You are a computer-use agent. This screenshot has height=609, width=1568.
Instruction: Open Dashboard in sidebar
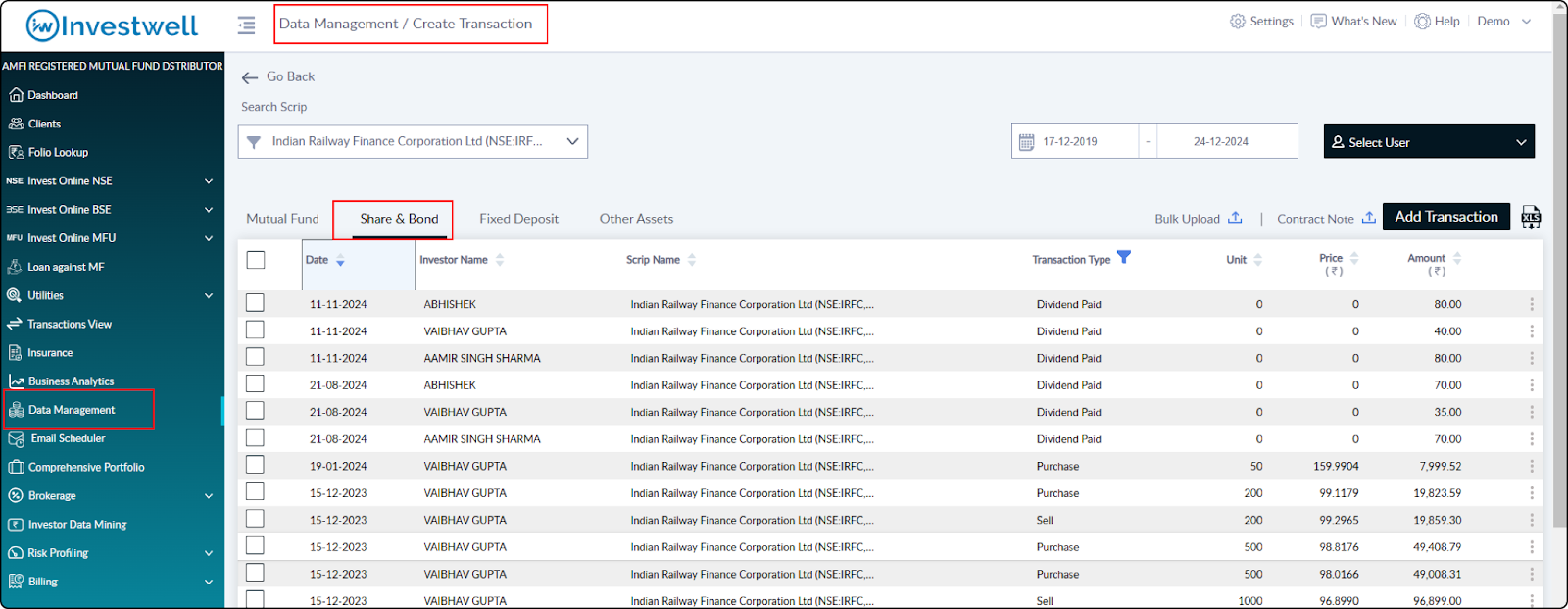pyautogui.click(x=44, y=95)
